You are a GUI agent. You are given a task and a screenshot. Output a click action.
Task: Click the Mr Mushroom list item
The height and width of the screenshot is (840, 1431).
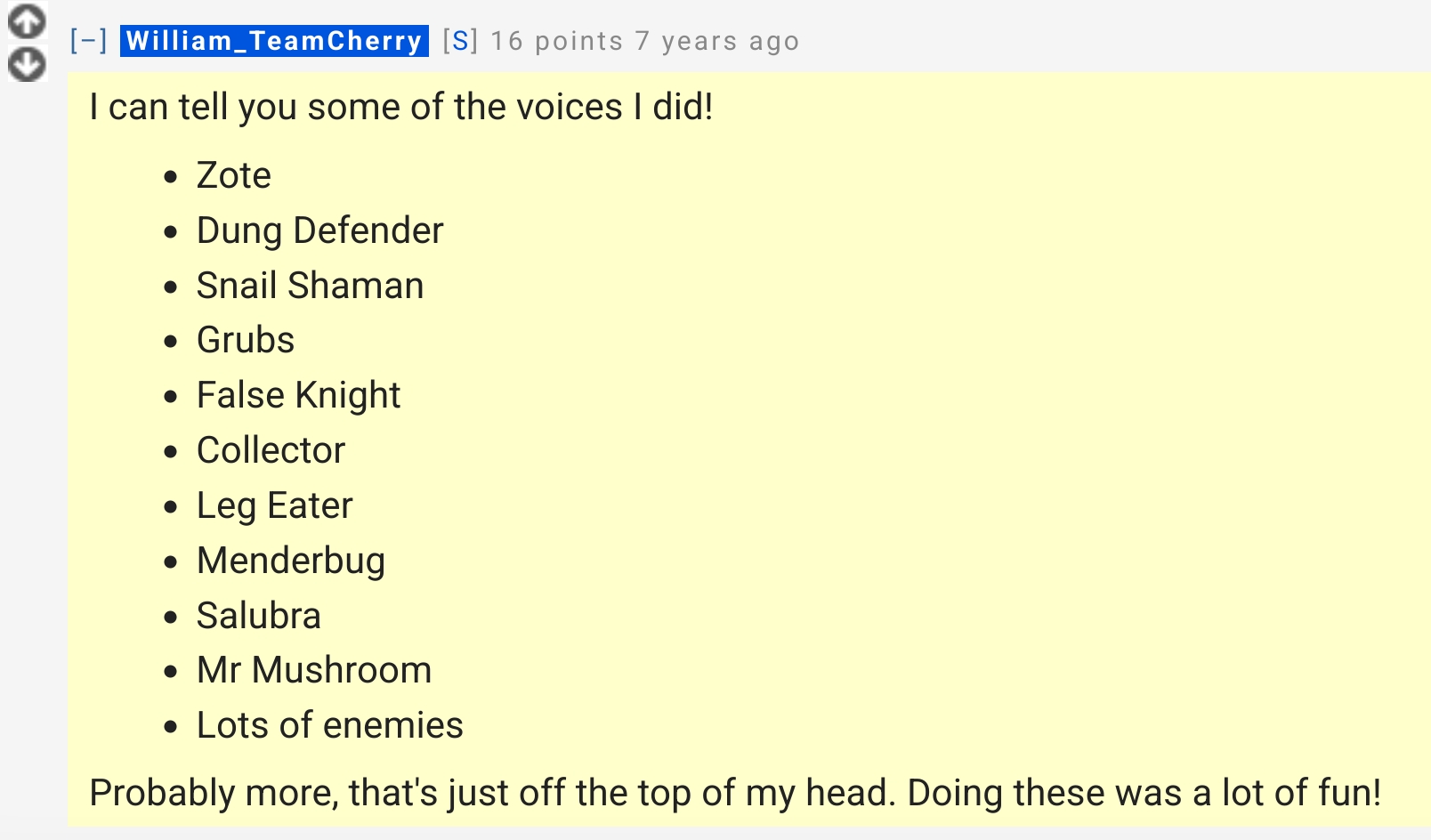pyautogui.click(x=313, y=670)
